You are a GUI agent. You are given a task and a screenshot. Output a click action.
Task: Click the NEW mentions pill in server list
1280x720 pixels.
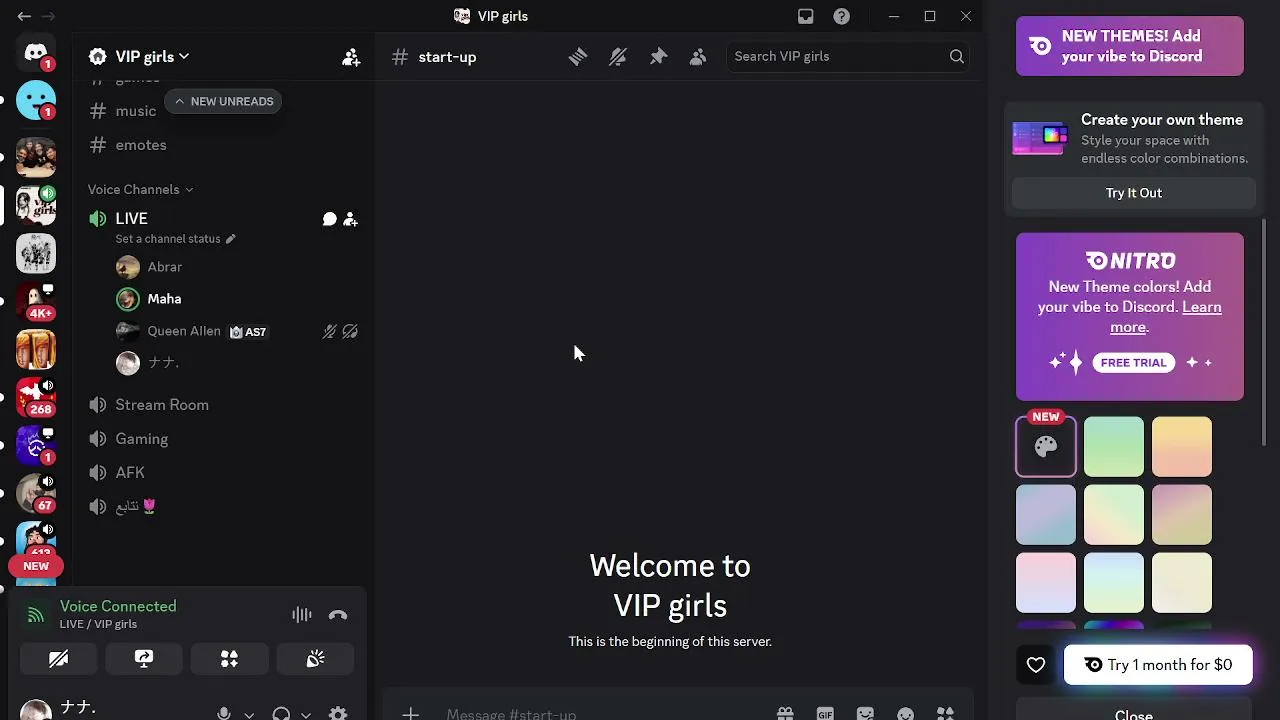click(x=36, y=566)
